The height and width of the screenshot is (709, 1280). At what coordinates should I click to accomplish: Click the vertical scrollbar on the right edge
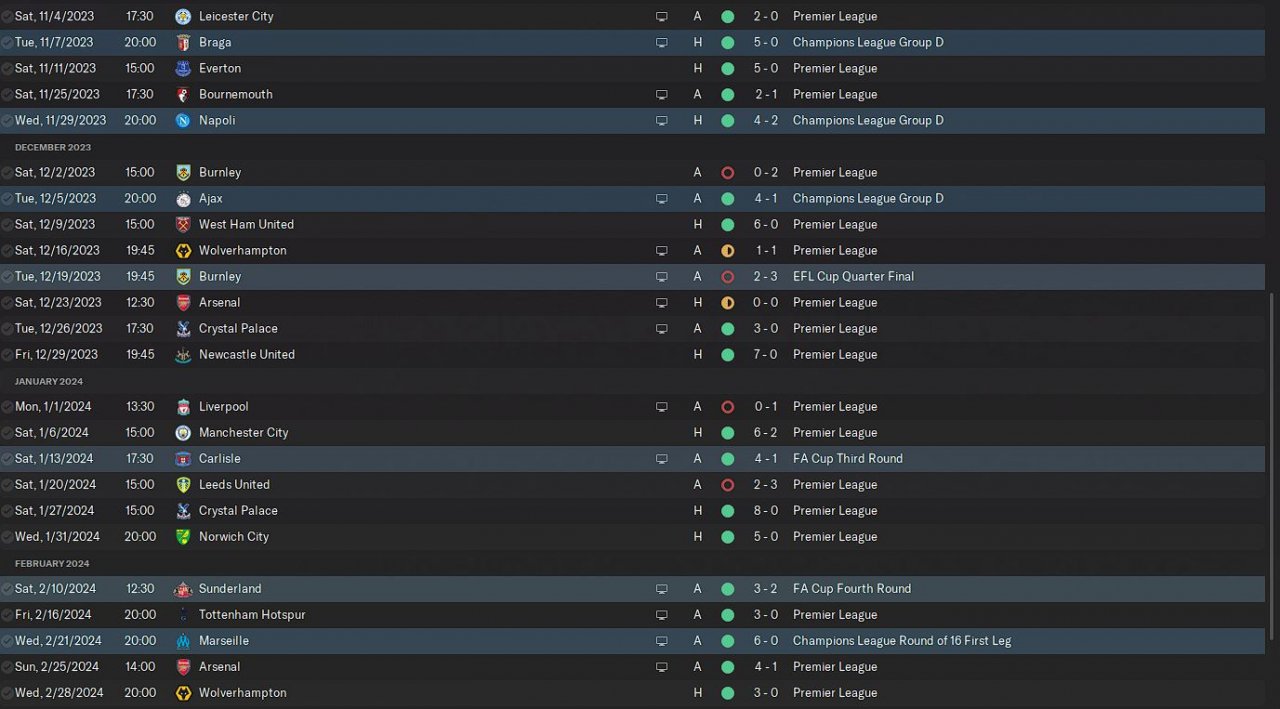coord(1272,470)
